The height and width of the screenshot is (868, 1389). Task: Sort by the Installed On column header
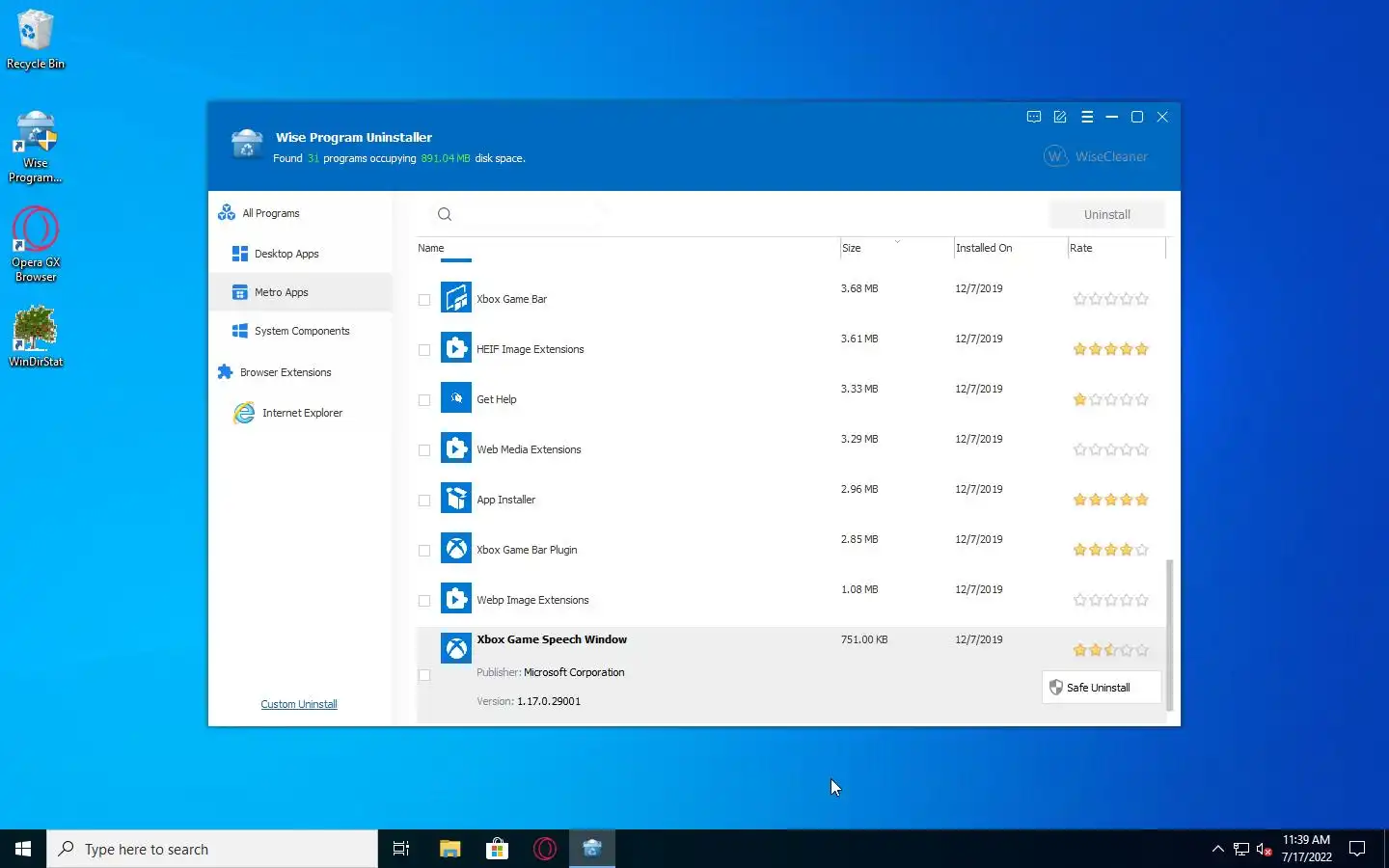coord(1010,248)
